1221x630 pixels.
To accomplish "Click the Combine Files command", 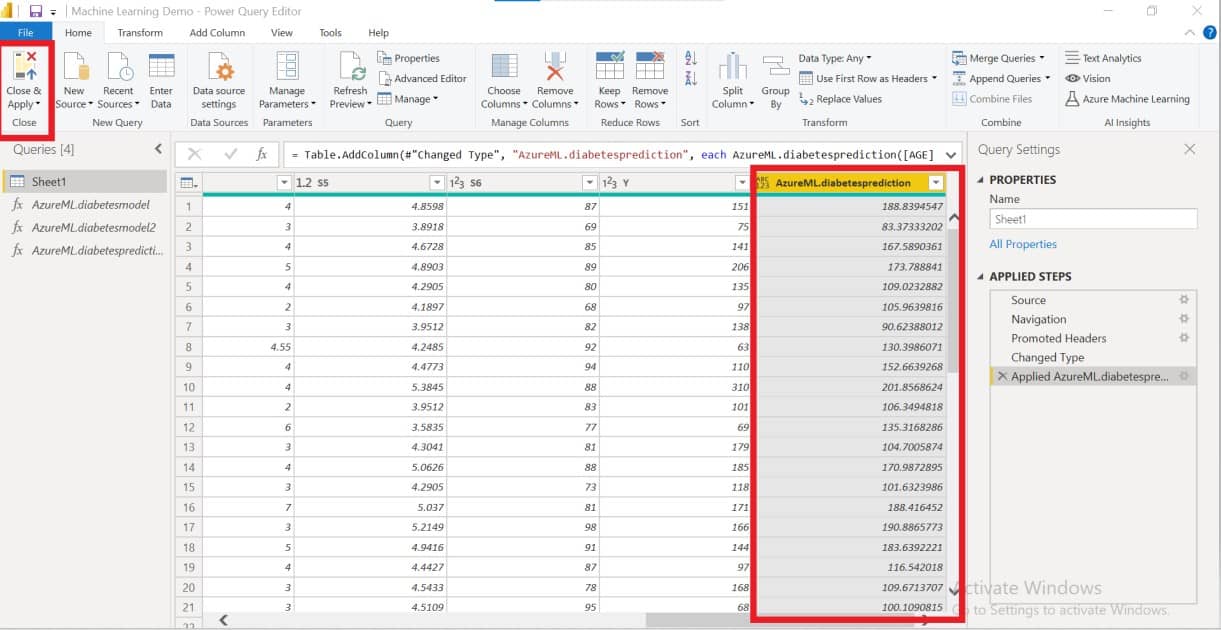I will click(992, 99).
